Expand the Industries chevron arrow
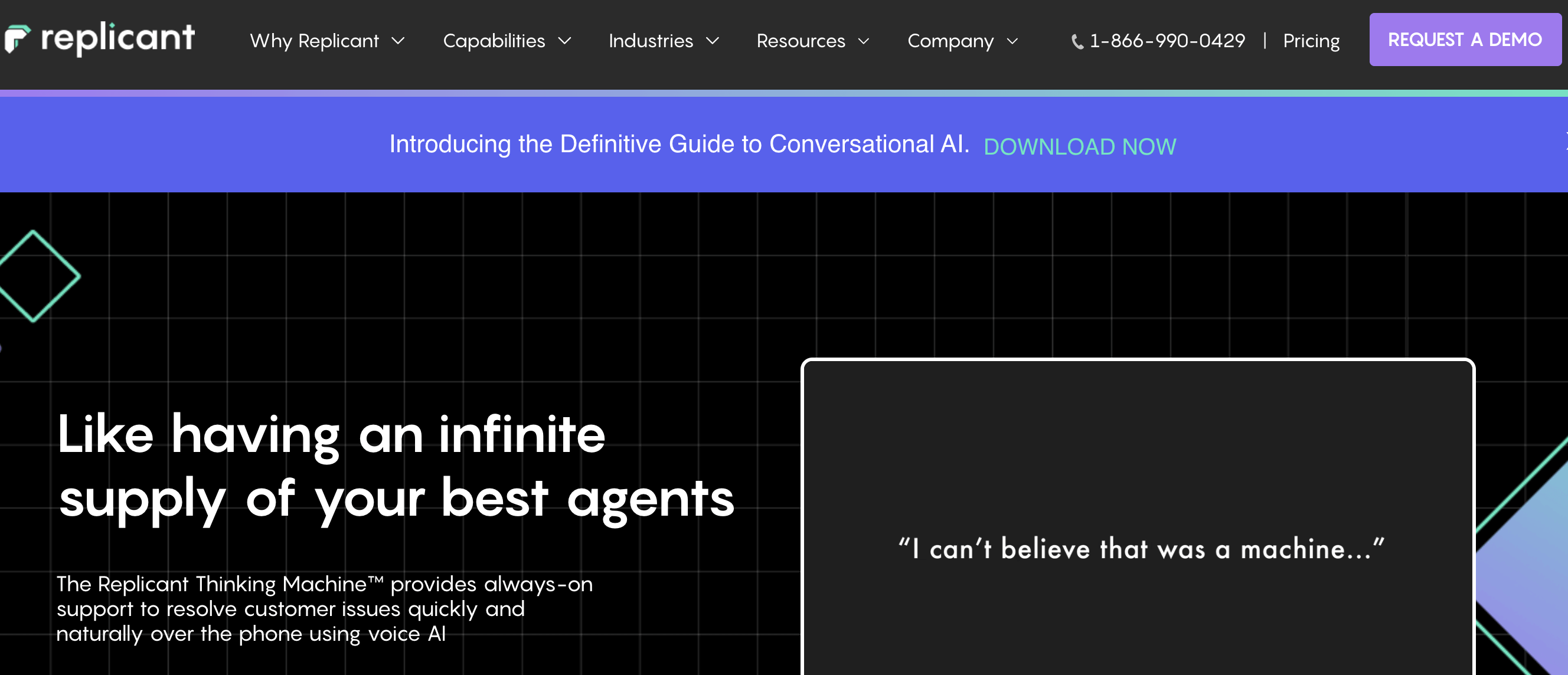 click(712, 41)
